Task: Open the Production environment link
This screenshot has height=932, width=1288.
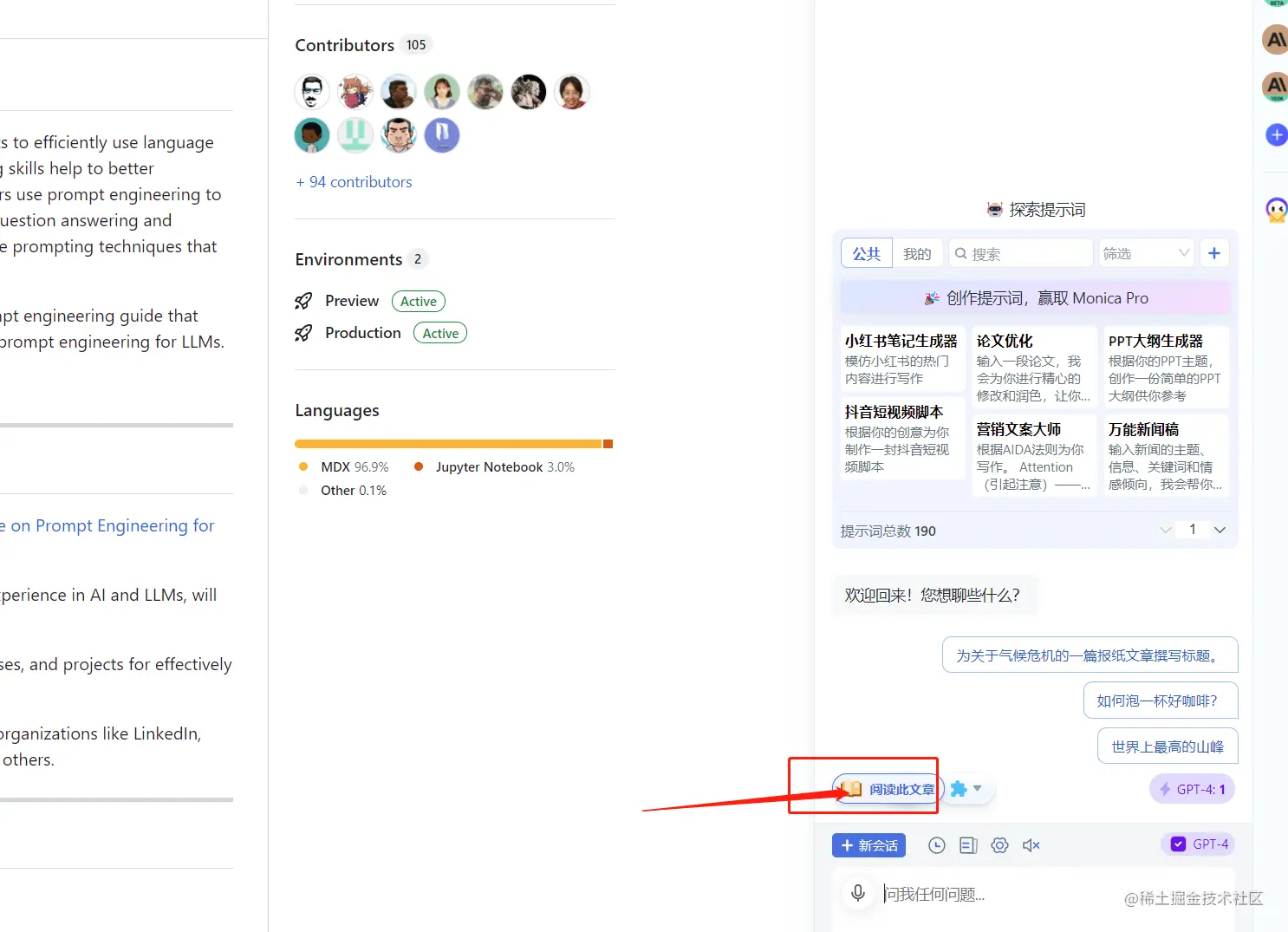Action: (x=363, y=333)
